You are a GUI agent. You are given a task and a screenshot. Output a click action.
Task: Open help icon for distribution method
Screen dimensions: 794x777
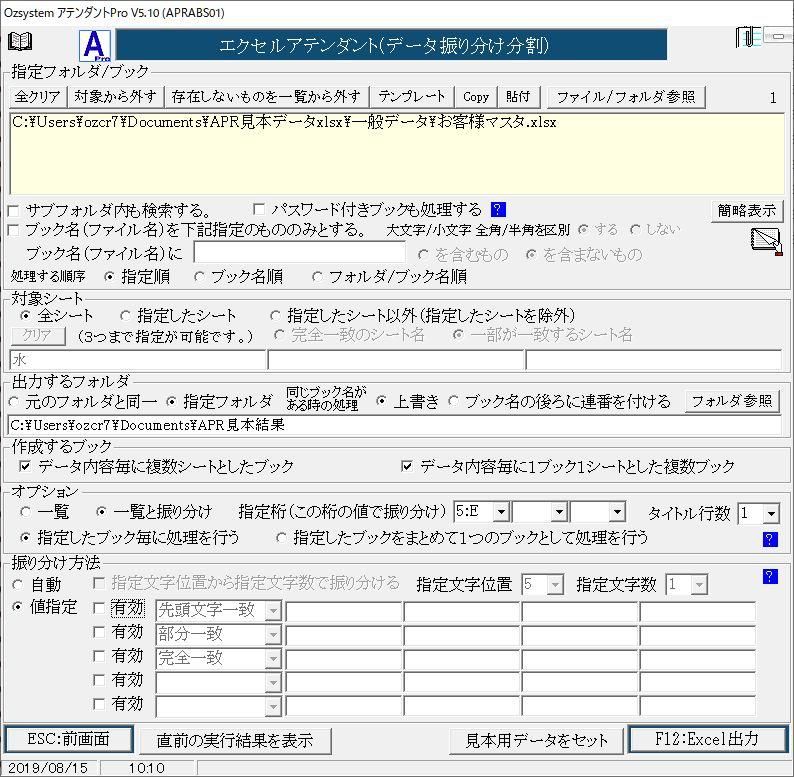point(770,576)
